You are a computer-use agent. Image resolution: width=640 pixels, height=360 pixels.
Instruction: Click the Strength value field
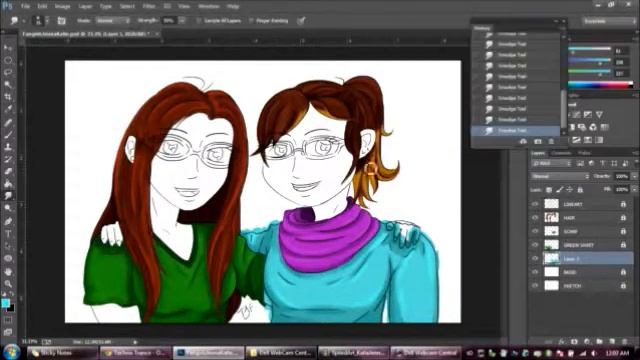point(169,20)
